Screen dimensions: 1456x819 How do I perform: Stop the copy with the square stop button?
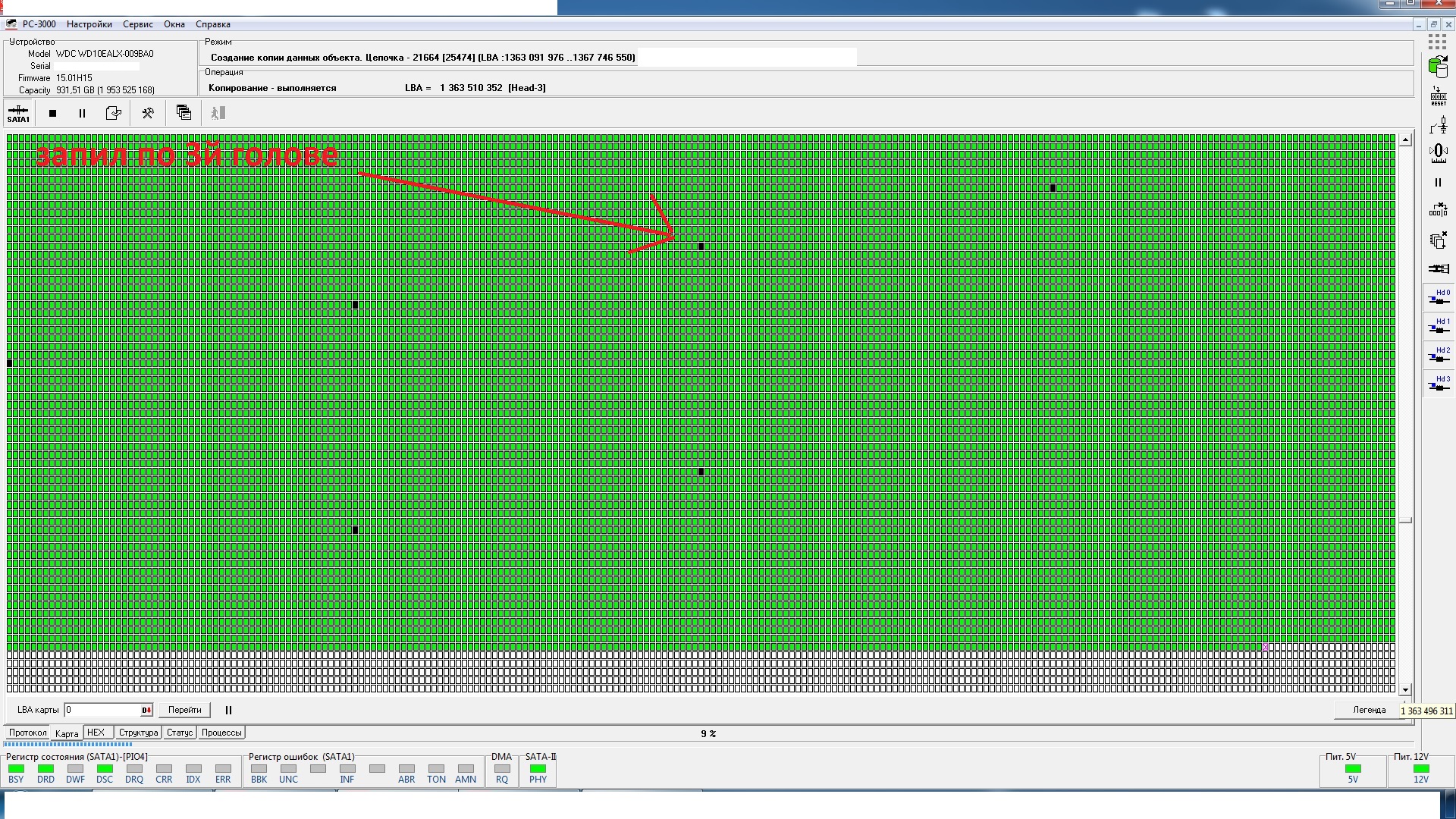52,114
